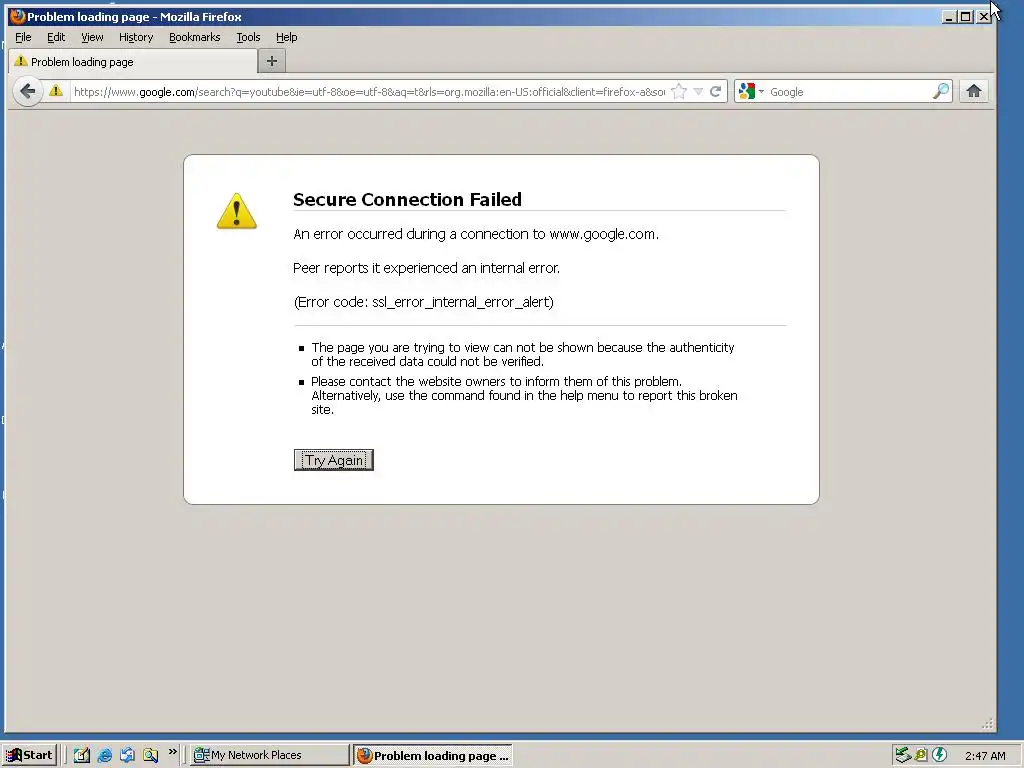1024x768 pixels.
Task: Close the Firefox window
Action: (x=984, y=17)
